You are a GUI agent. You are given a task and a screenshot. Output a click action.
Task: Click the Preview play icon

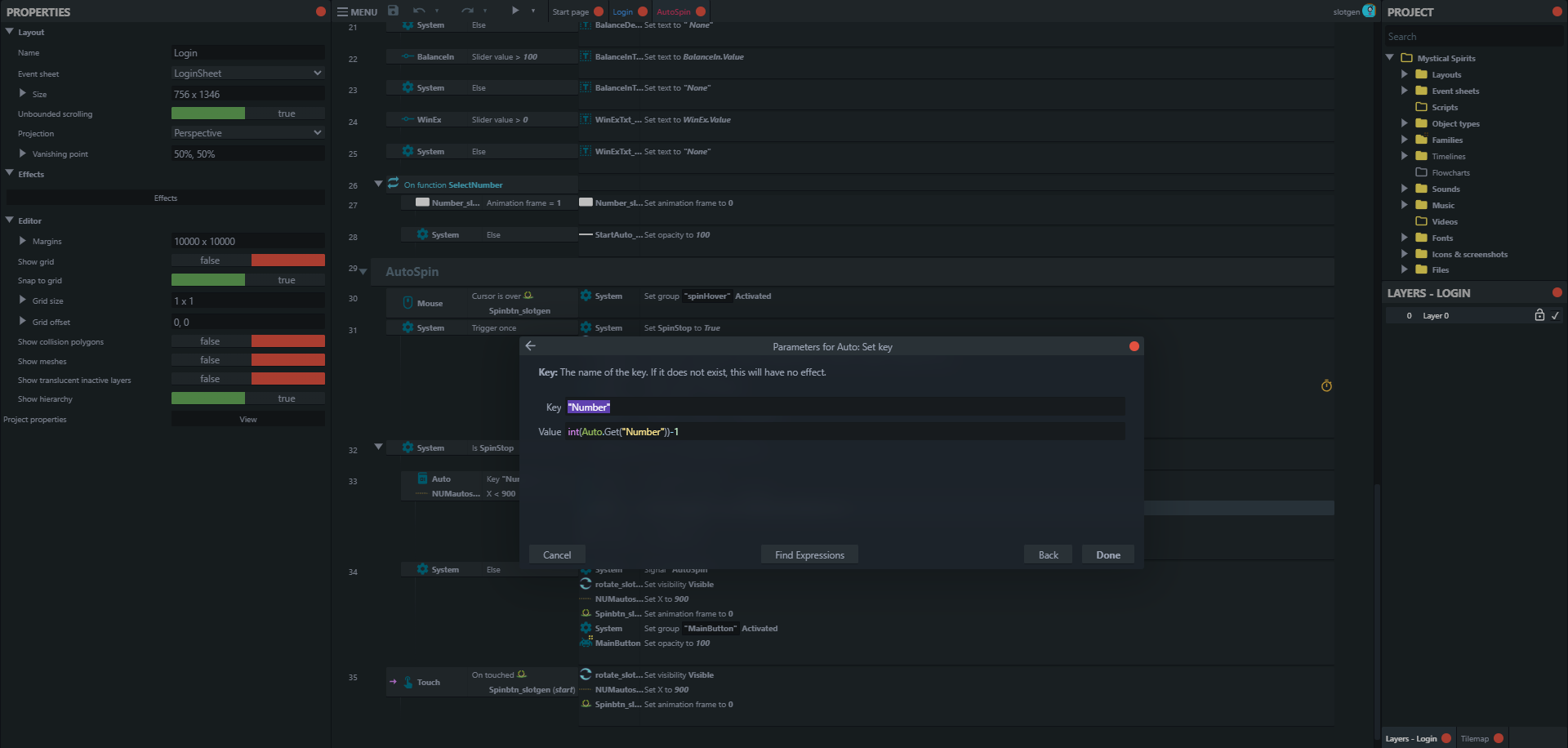tap(515, 11)
